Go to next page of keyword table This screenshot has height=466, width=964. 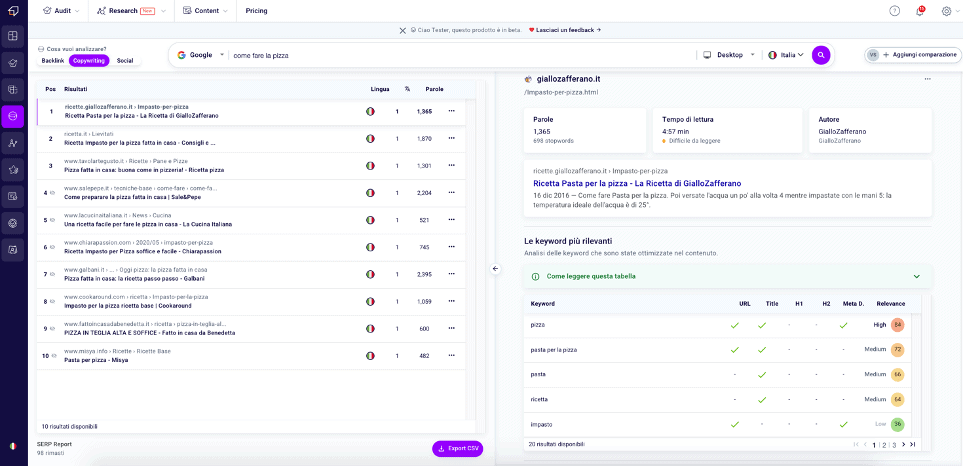click(903, 444)
